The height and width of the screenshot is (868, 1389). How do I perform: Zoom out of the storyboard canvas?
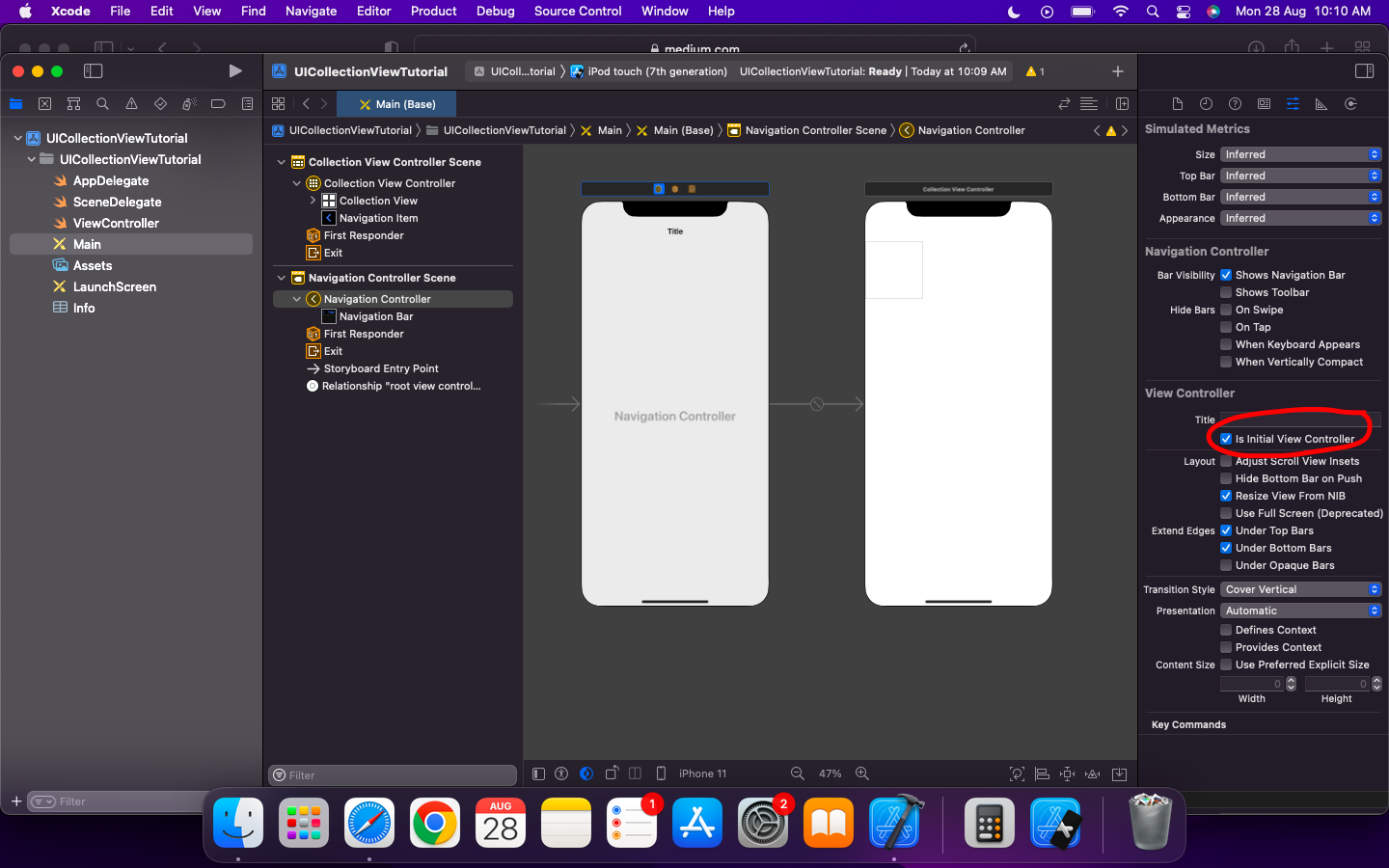[798, 773]
